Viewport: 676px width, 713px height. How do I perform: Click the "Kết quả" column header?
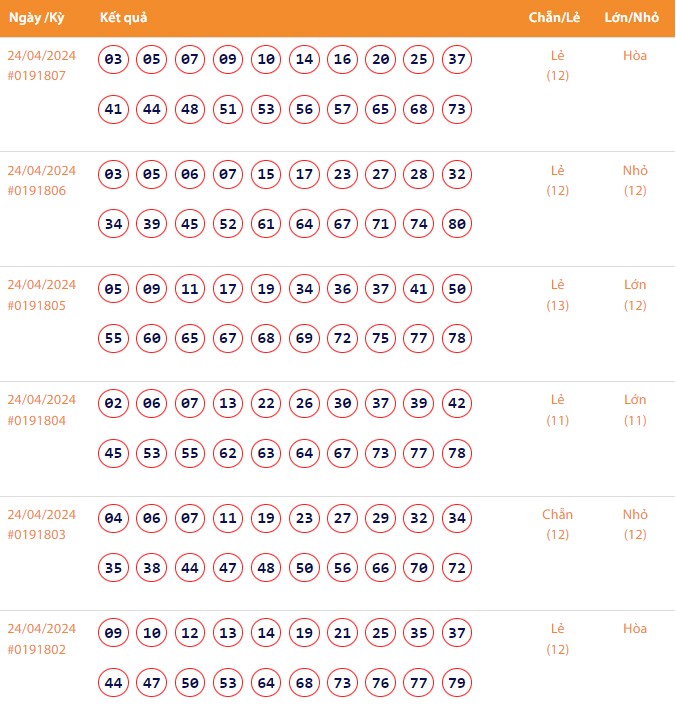124,18
